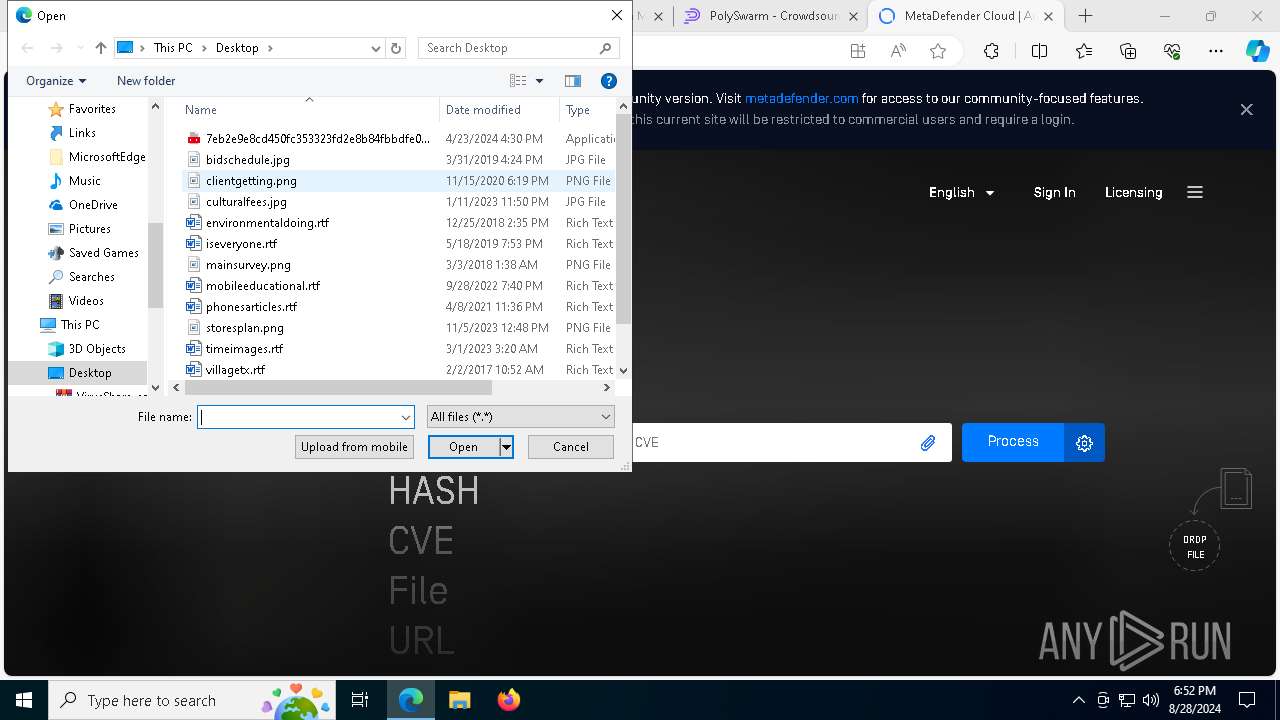Expand the This PC path chevron
Screen dimensions: 1280x720
point(203,48)
